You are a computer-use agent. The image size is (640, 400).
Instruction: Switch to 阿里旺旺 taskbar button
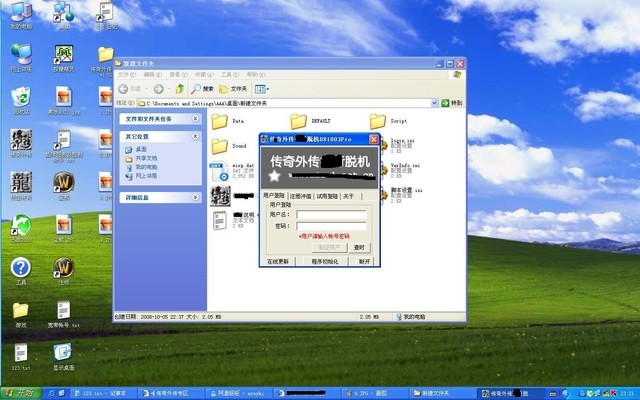pos(238,393)
